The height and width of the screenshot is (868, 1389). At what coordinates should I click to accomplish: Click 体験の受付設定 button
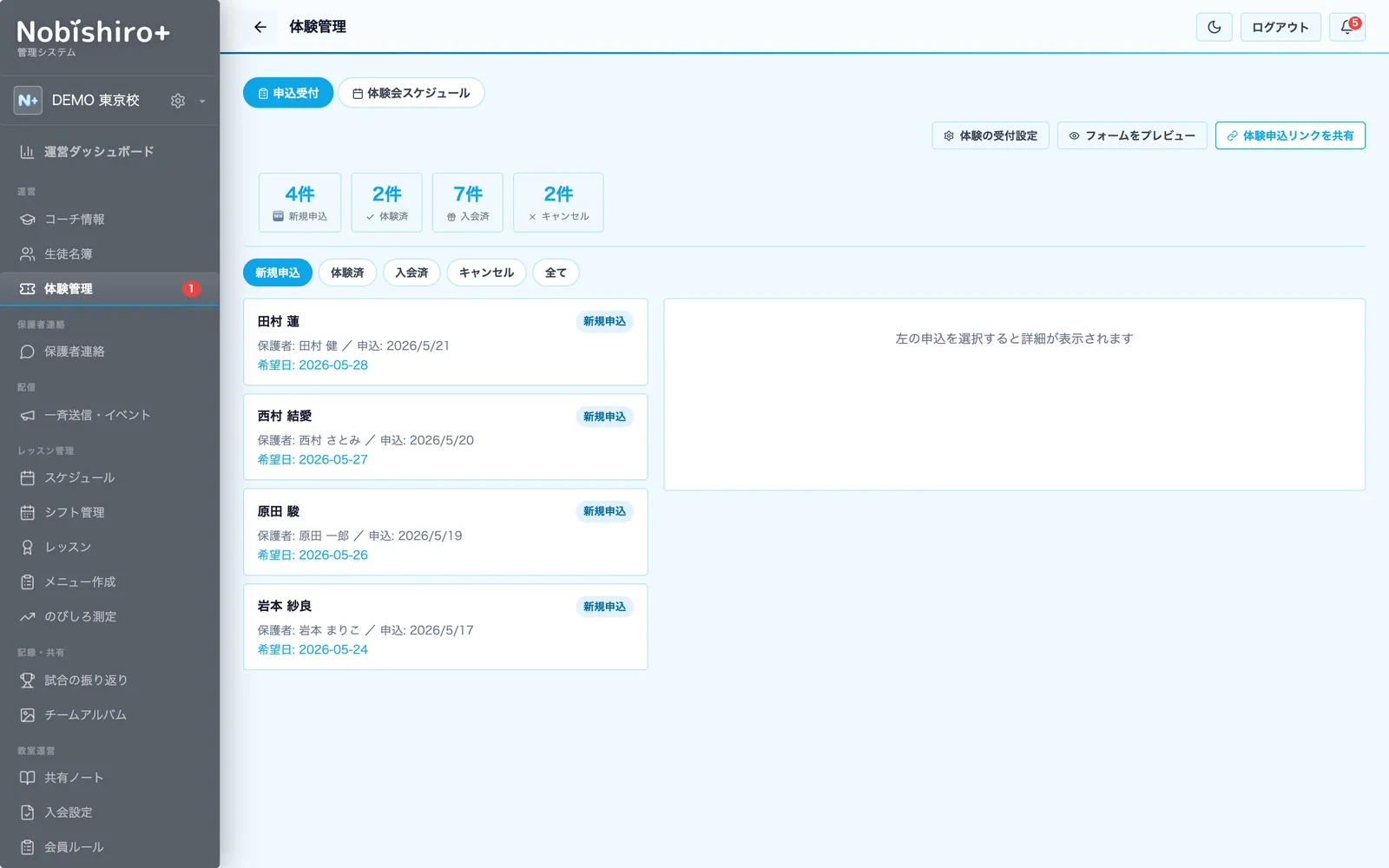point(991,135)
